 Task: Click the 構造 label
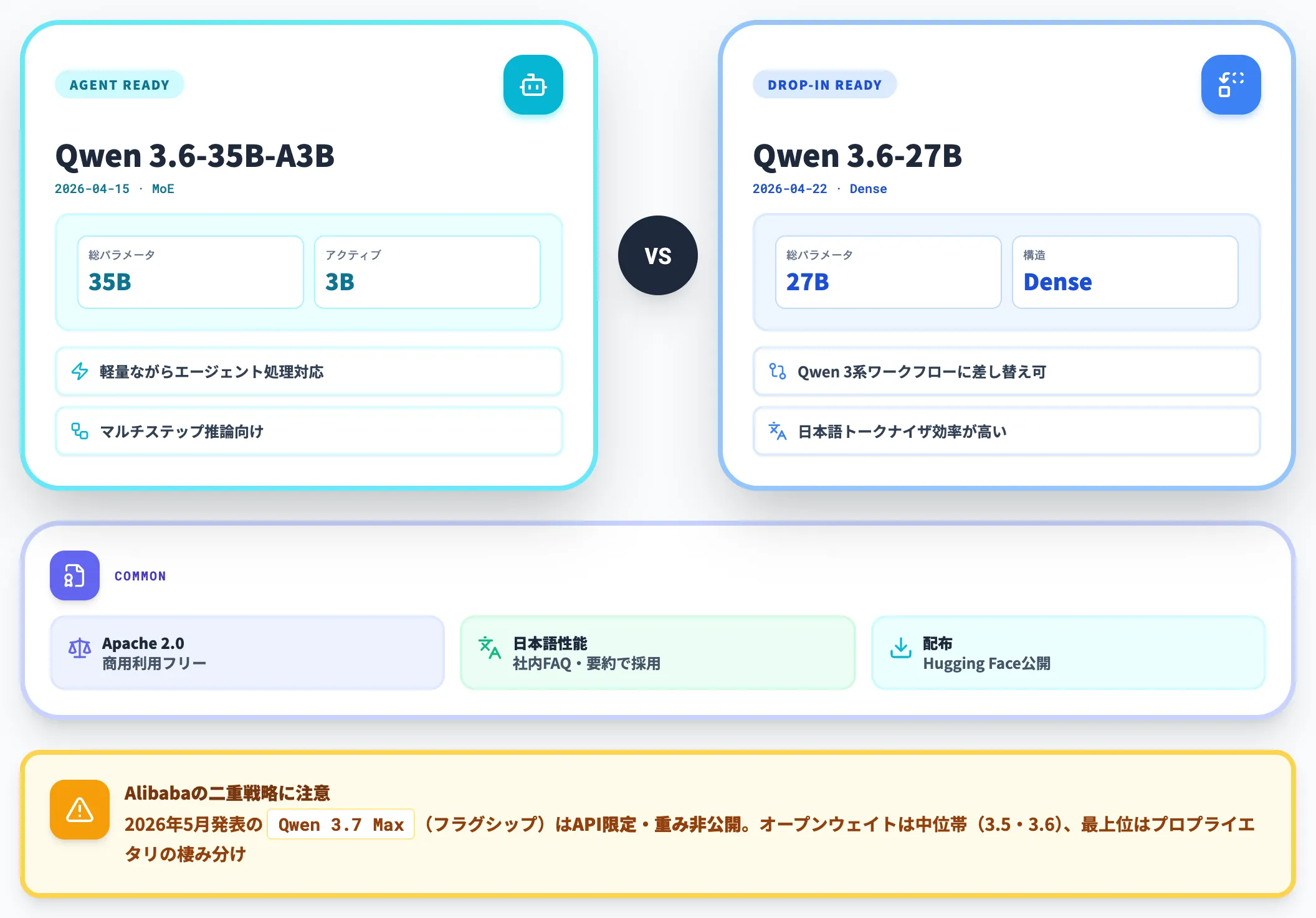1034,255
